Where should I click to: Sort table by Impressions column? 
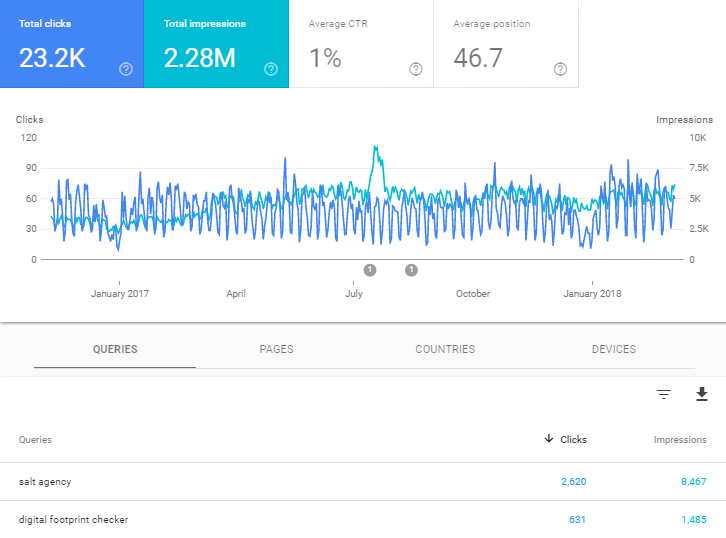(680, 439)
